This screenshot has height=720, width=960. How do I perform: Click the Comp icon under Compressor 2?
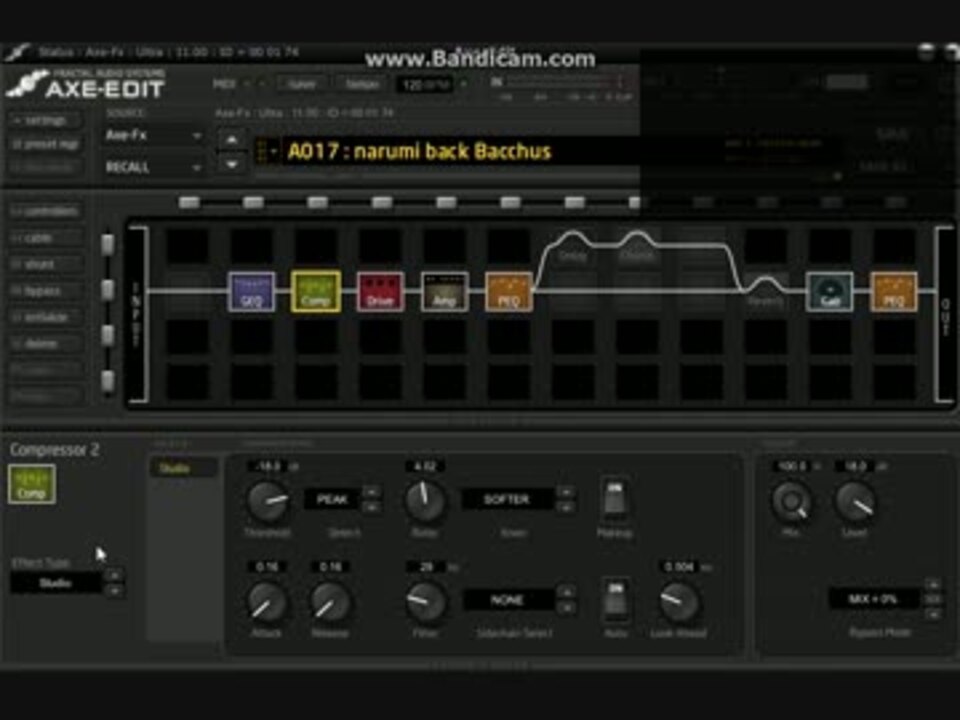point(32,484)
